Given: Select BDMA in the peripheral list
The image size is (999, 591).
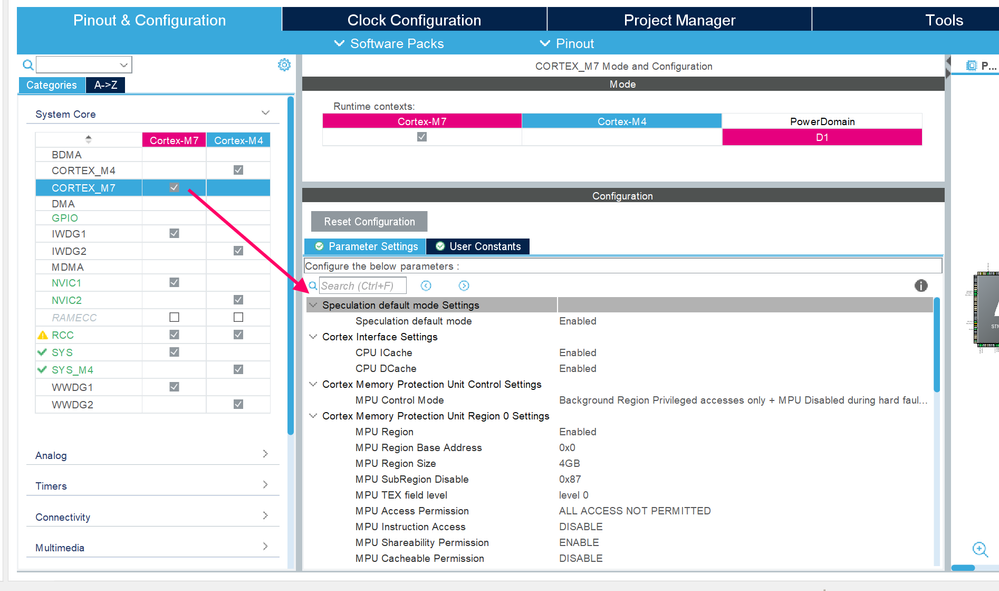Looking at the screenshot, I should click(66, 155).
